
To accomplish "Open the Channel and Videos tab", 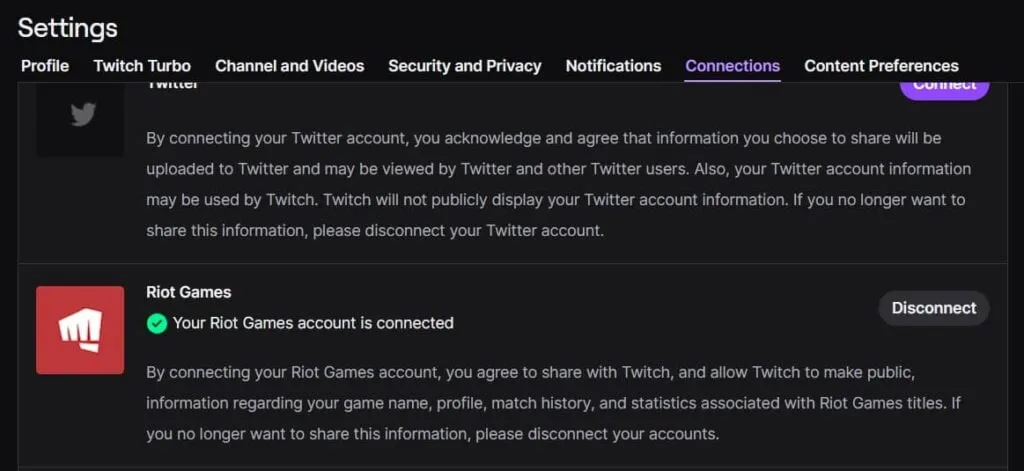I will [x=289, y=66].
